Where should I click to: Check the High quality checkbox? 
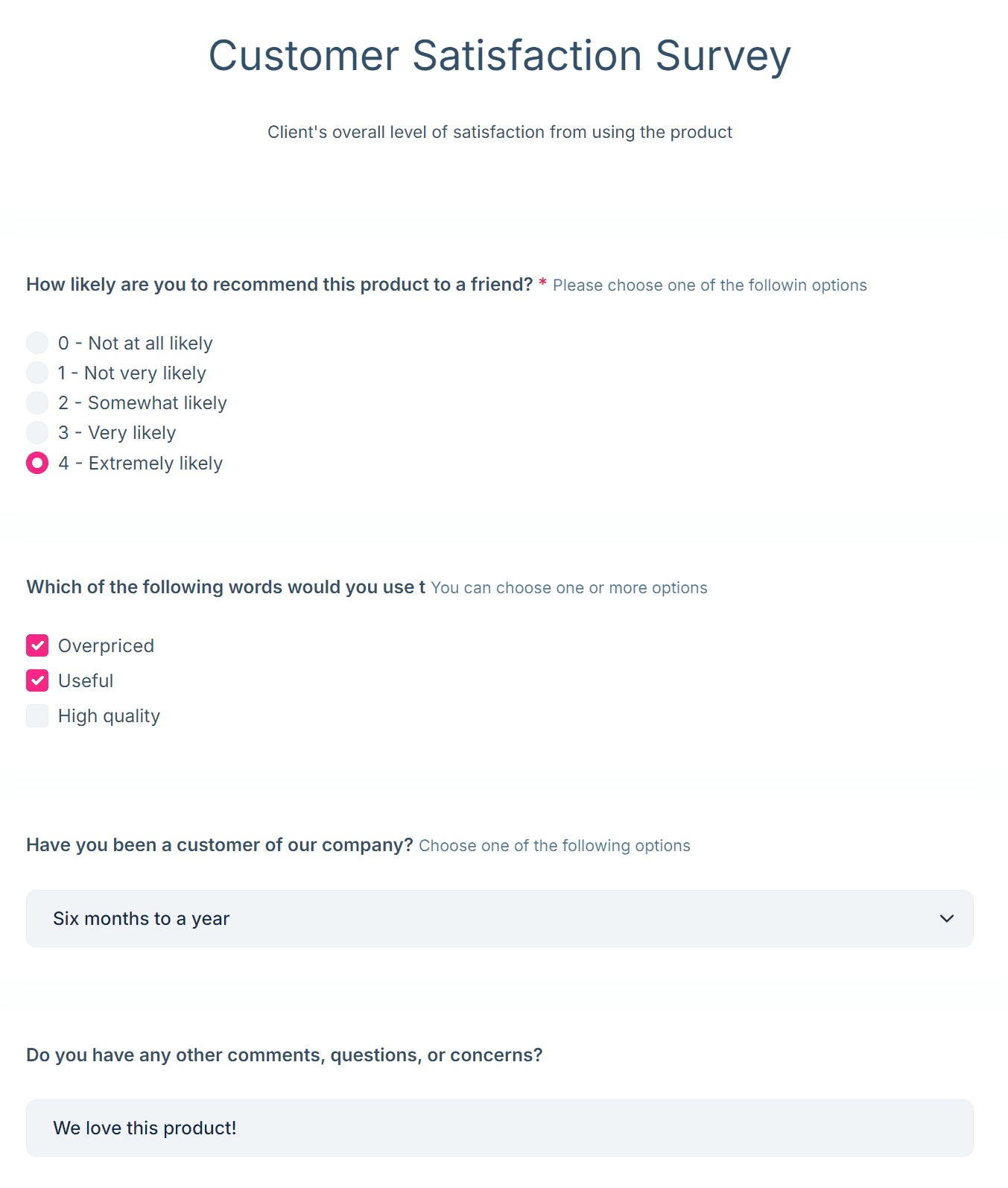(37, 715)
